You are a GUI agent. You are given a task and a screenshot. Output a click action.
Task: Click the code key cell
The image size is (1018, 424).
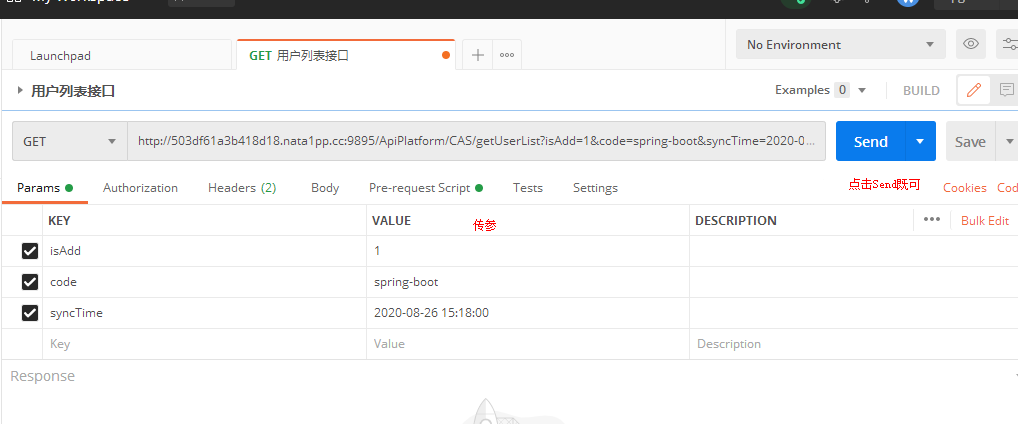[x=205, y=282]
